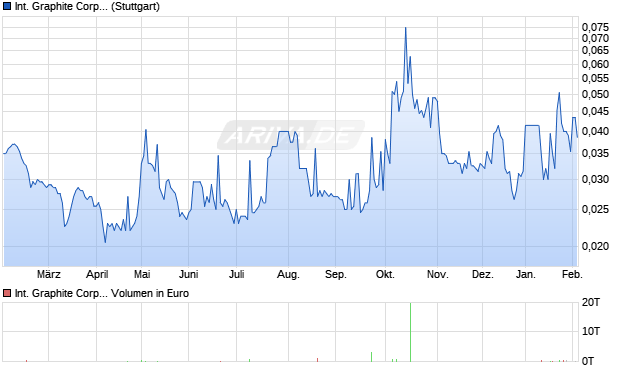Click the 0T volume axis label
This screenshot has height=371, width=620.
pyautogui.click(x=588, y=361)
